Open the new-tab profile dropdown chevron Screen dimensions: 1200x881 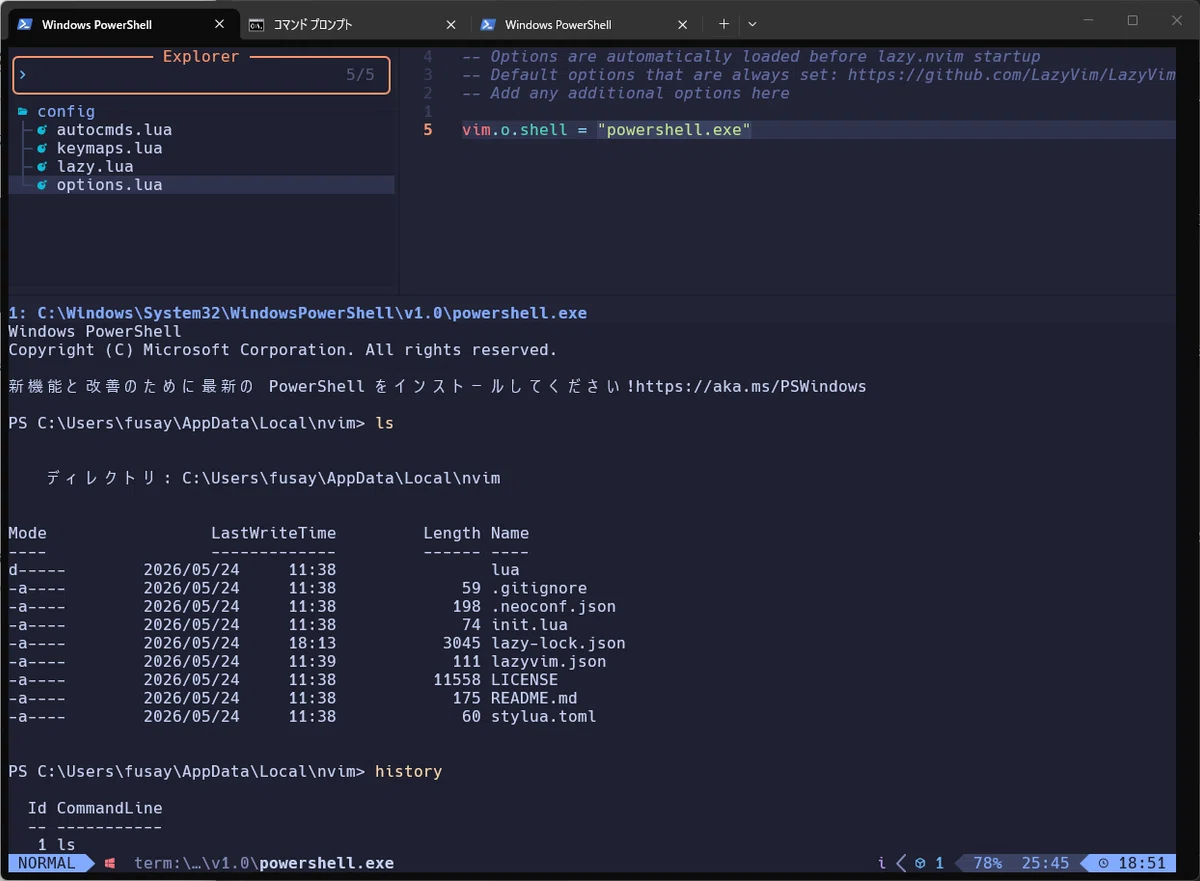752,24
